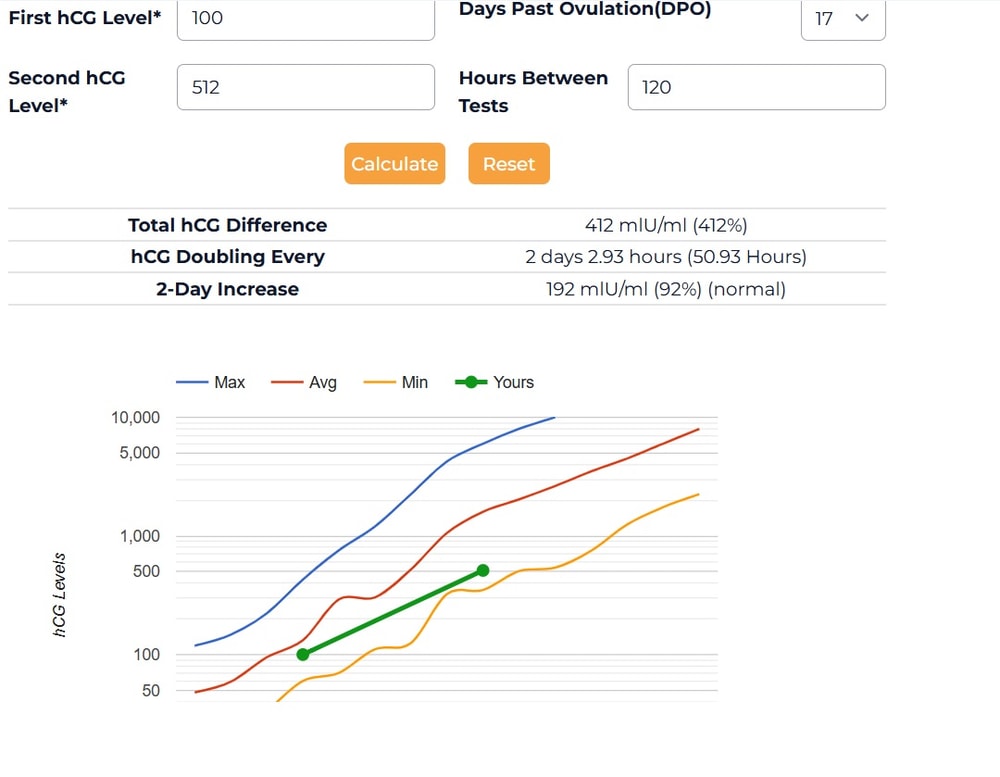The height and width of the screenshot is (777, 1000).
Task: Click the yellow Min legend line swatch
Action: 379,382
